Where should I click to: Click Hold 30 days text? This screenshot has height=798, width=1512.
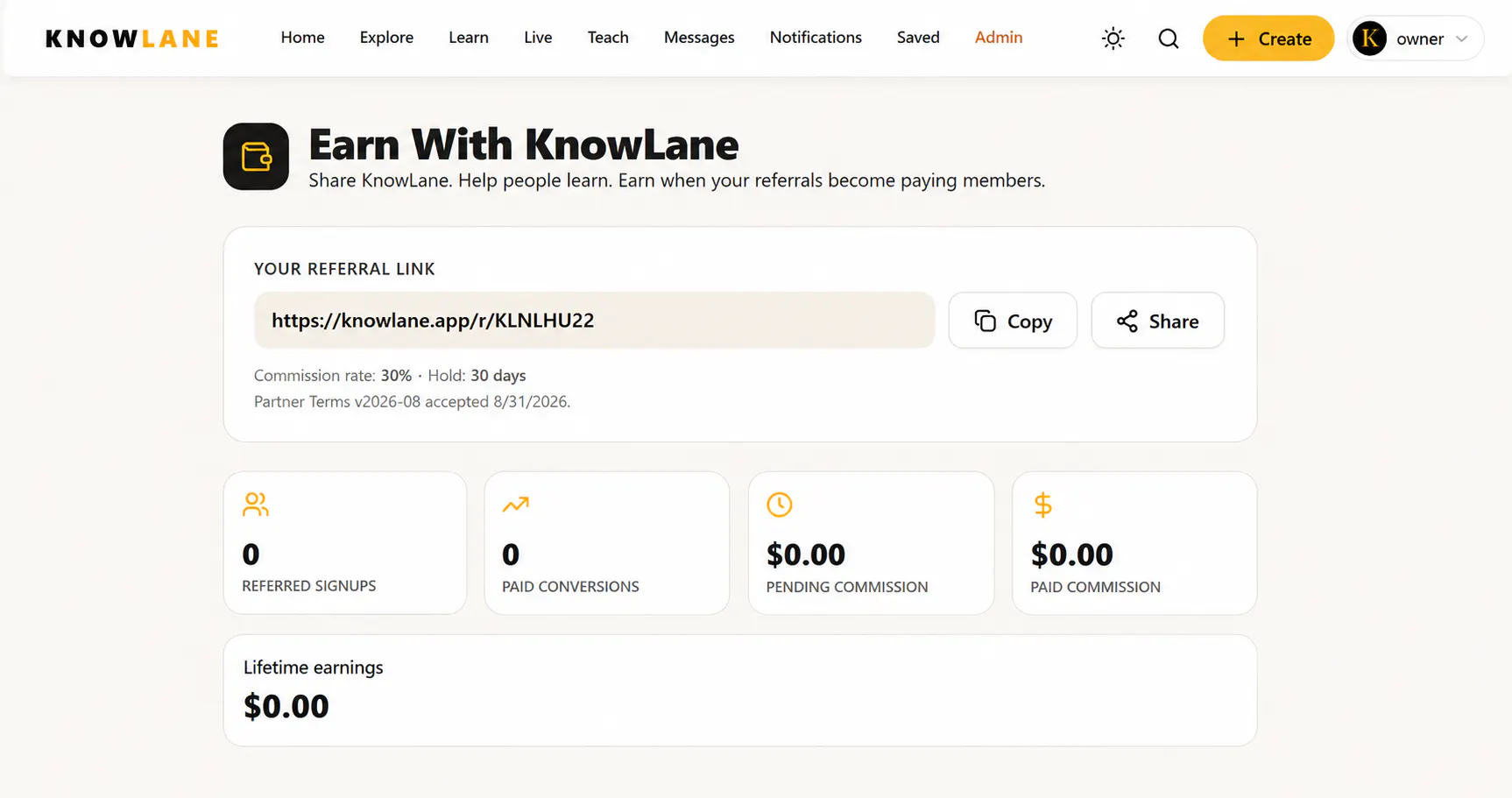[477, 376]
